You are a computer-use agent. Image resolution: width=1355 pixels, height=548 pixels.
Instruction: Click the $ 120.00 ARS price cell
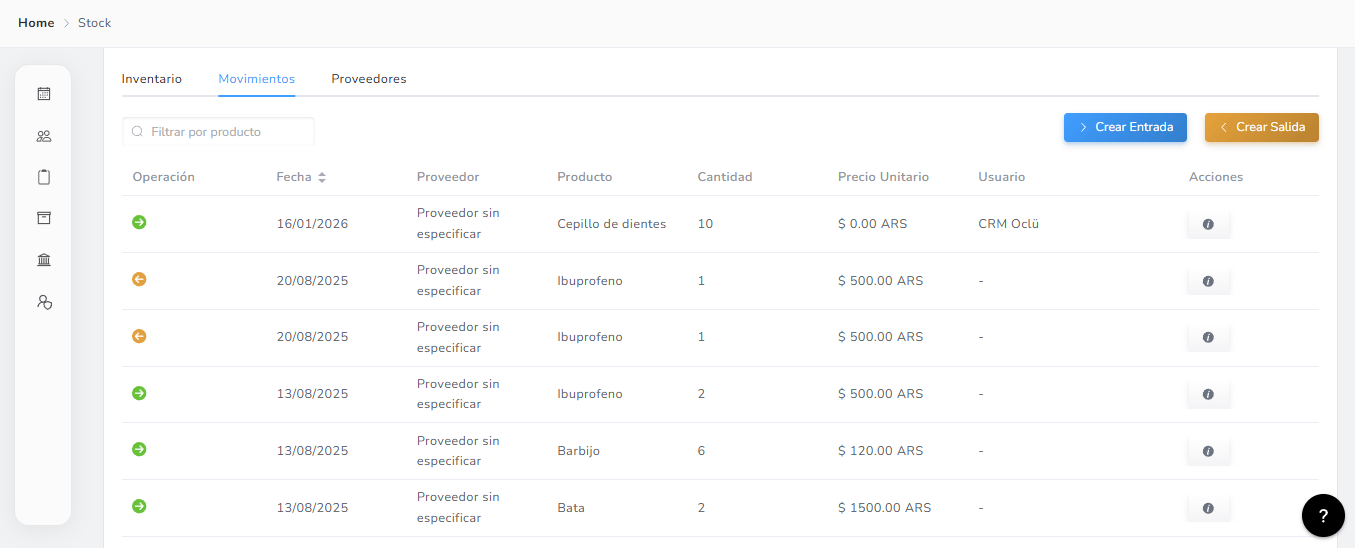(881, 451)
